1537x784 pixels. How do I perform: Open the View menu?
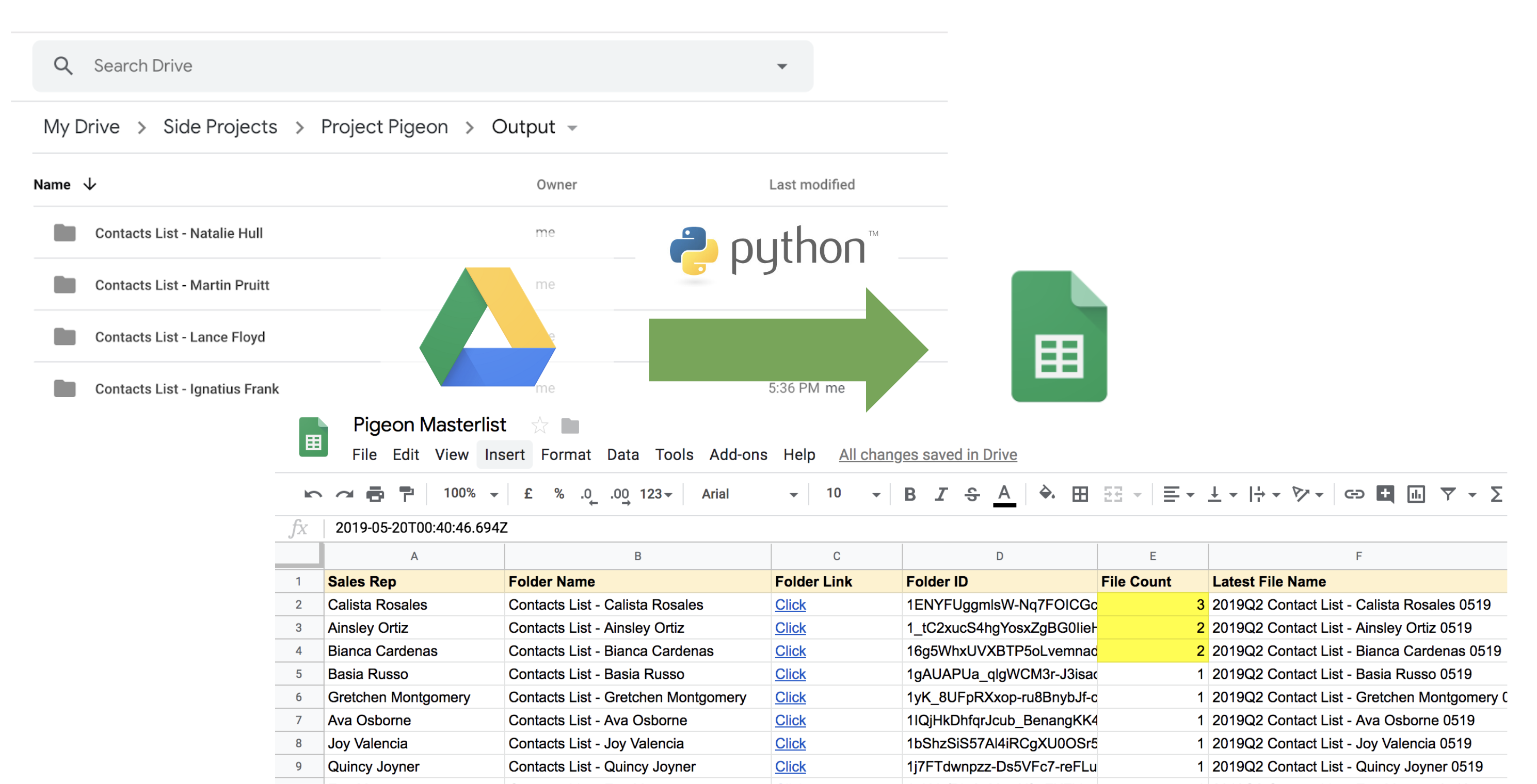(x=452, y=454)
